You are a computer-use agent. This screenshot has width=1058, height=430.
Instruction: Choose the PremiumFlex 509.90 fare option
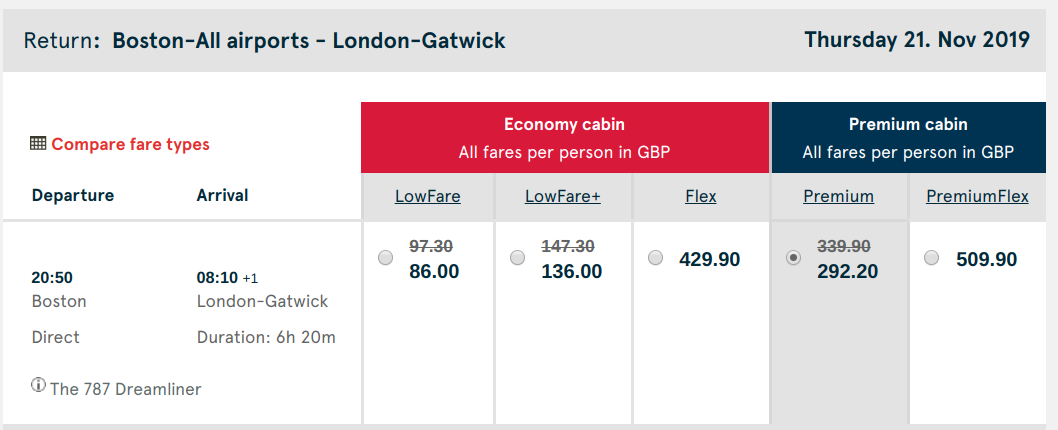pyautogui.click(x=931, y=258)
